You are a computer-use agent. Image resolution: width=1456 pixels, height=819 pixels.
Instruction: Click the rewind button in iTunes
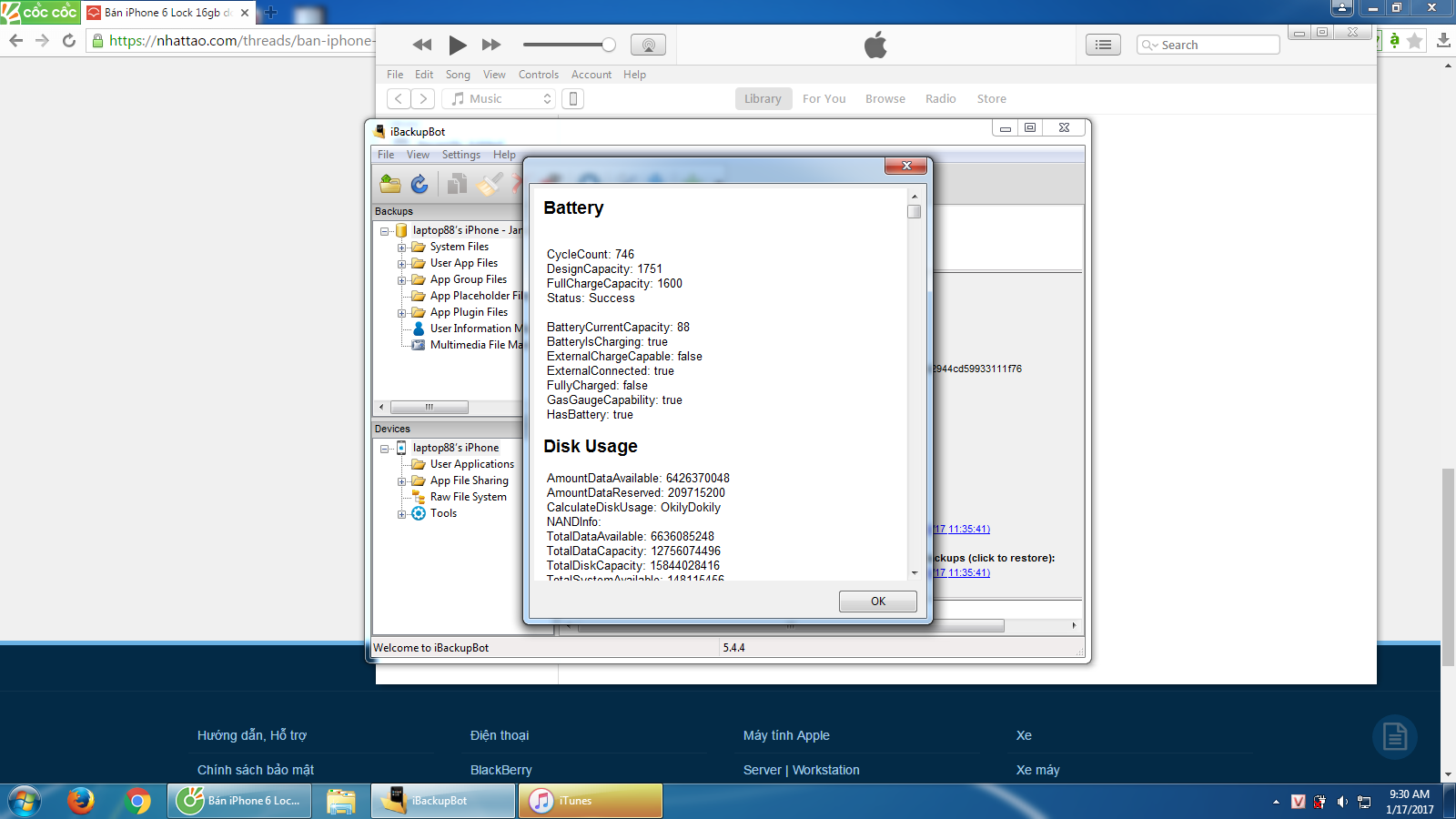tap(421, 45)
